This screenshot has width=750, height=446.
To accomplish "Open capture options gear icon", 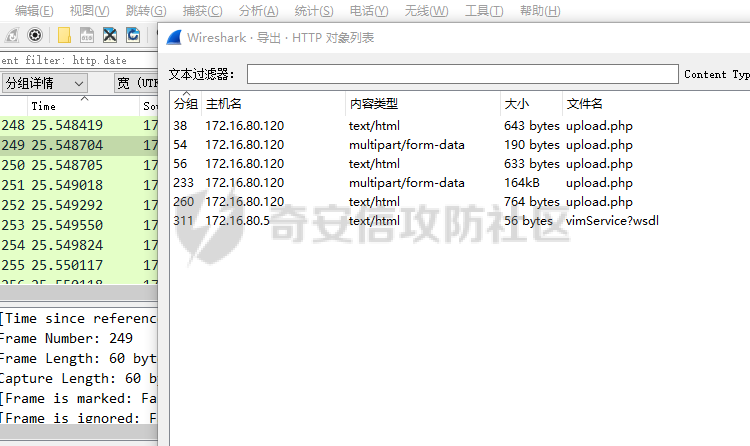I will coord(35,36).
